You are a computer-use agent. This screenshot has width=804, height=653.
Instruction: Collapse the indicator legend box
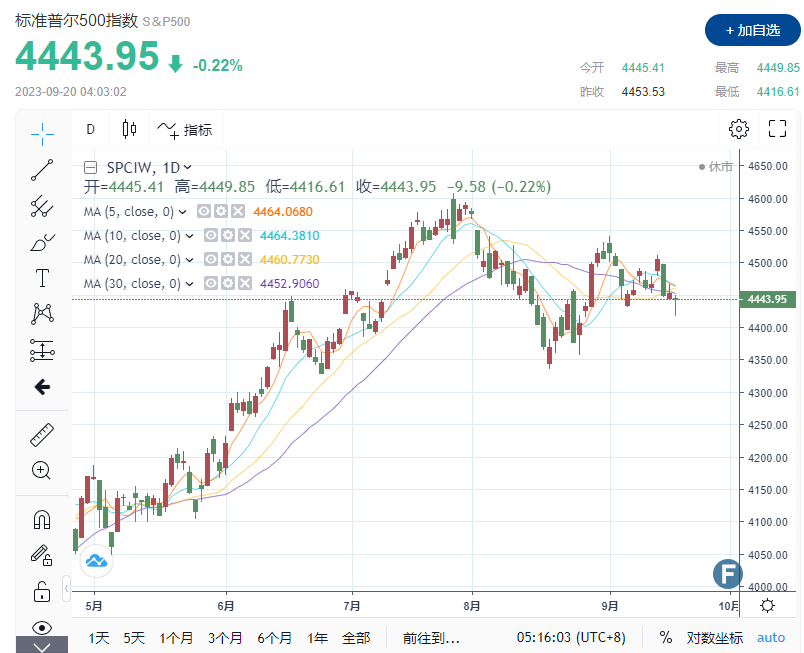click(x=90, y=167)
